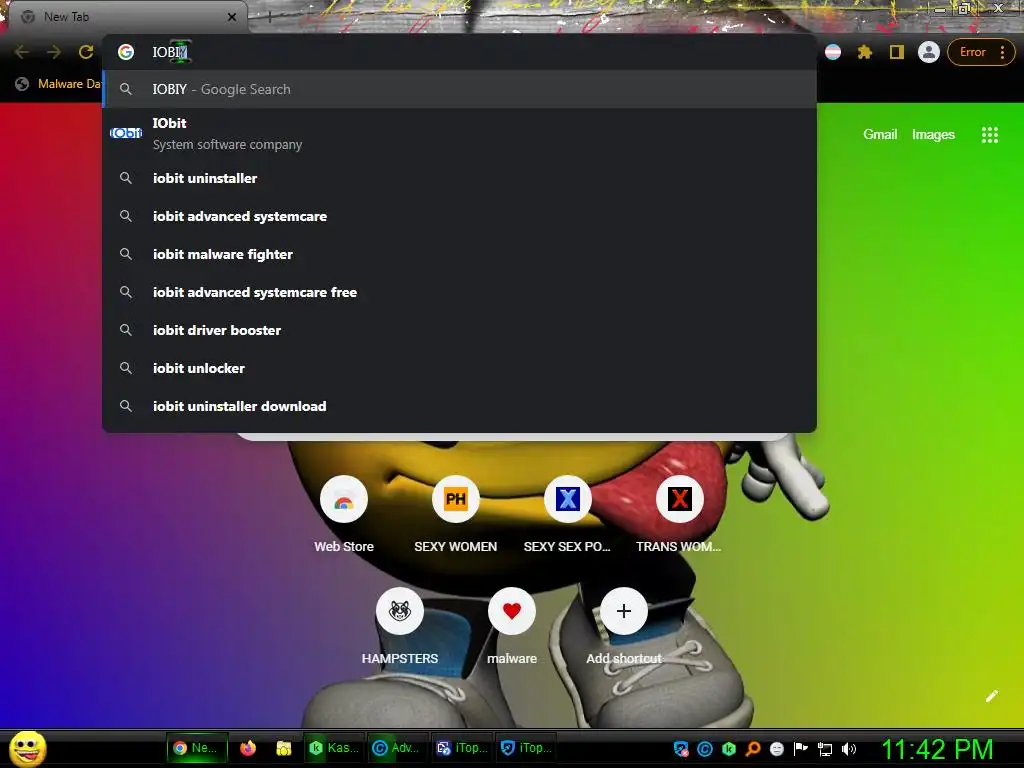This screenshot has height=768, width=1024.
Task: Open the side panel icon in toolbar
Action: (897, 52)
